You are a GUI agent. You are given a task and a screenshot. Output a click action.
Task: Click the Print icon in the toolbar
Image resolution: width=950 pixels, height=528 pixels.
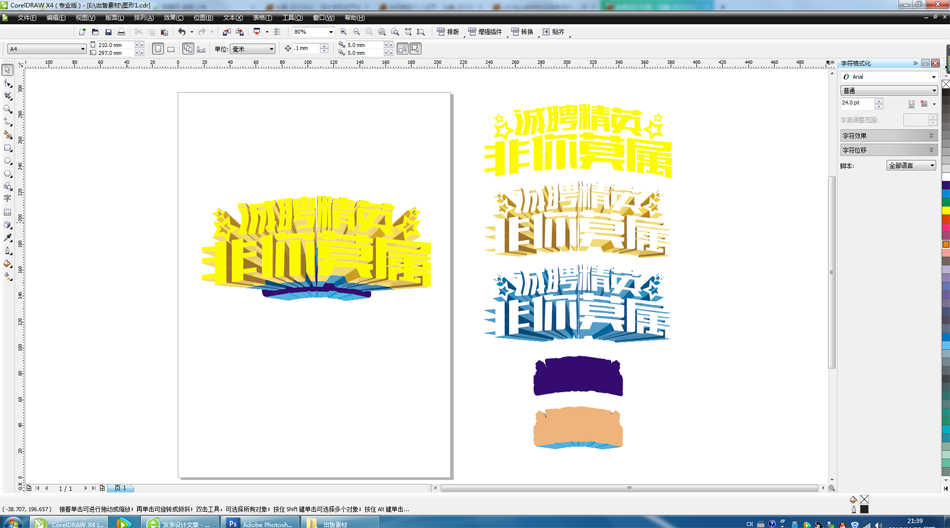click(121, 32)
